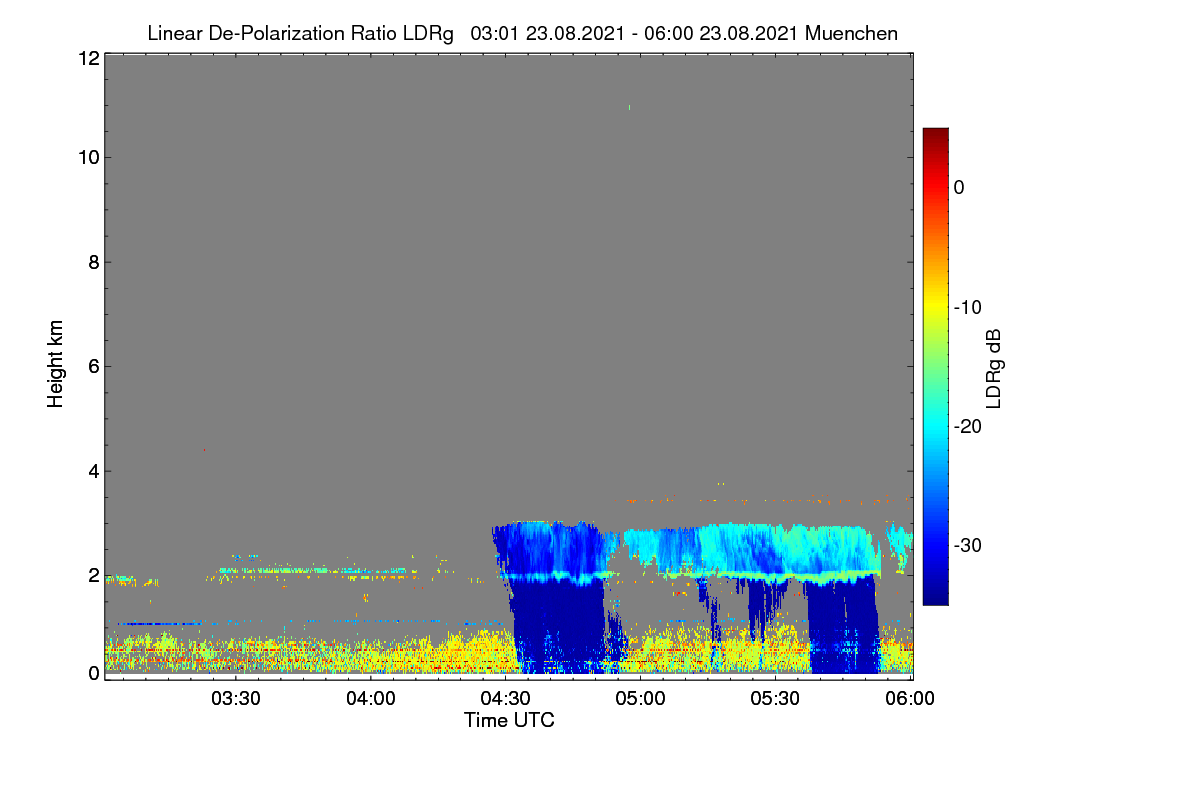This screenshot has width=1200, height=800.
Task: Click the 05:00 time tick label
Action: click(x=641, y=699)
